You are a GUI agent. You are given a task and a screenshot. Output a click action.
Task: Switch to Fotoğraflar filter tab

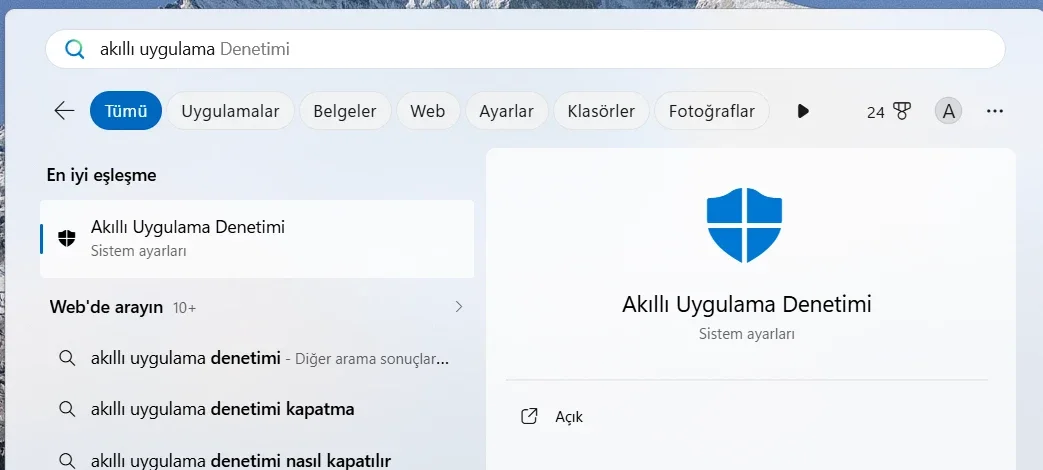pyautogui.click(x=712, y=111)
